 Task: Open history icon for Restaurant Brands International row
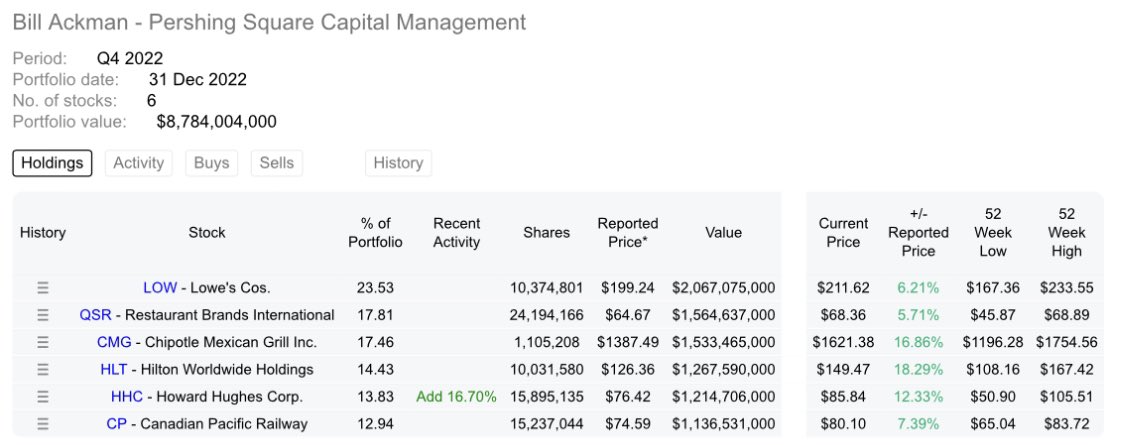(x=43, y=316)
